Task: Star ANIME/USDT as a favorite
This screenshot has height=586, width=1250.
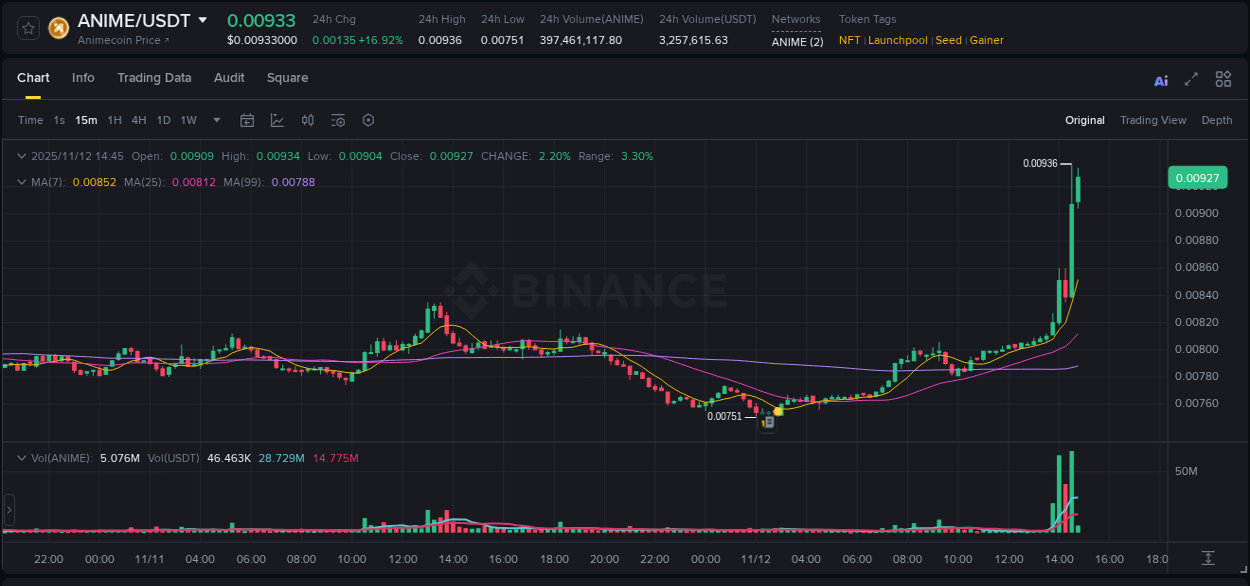Action: [x=28, y=27]
